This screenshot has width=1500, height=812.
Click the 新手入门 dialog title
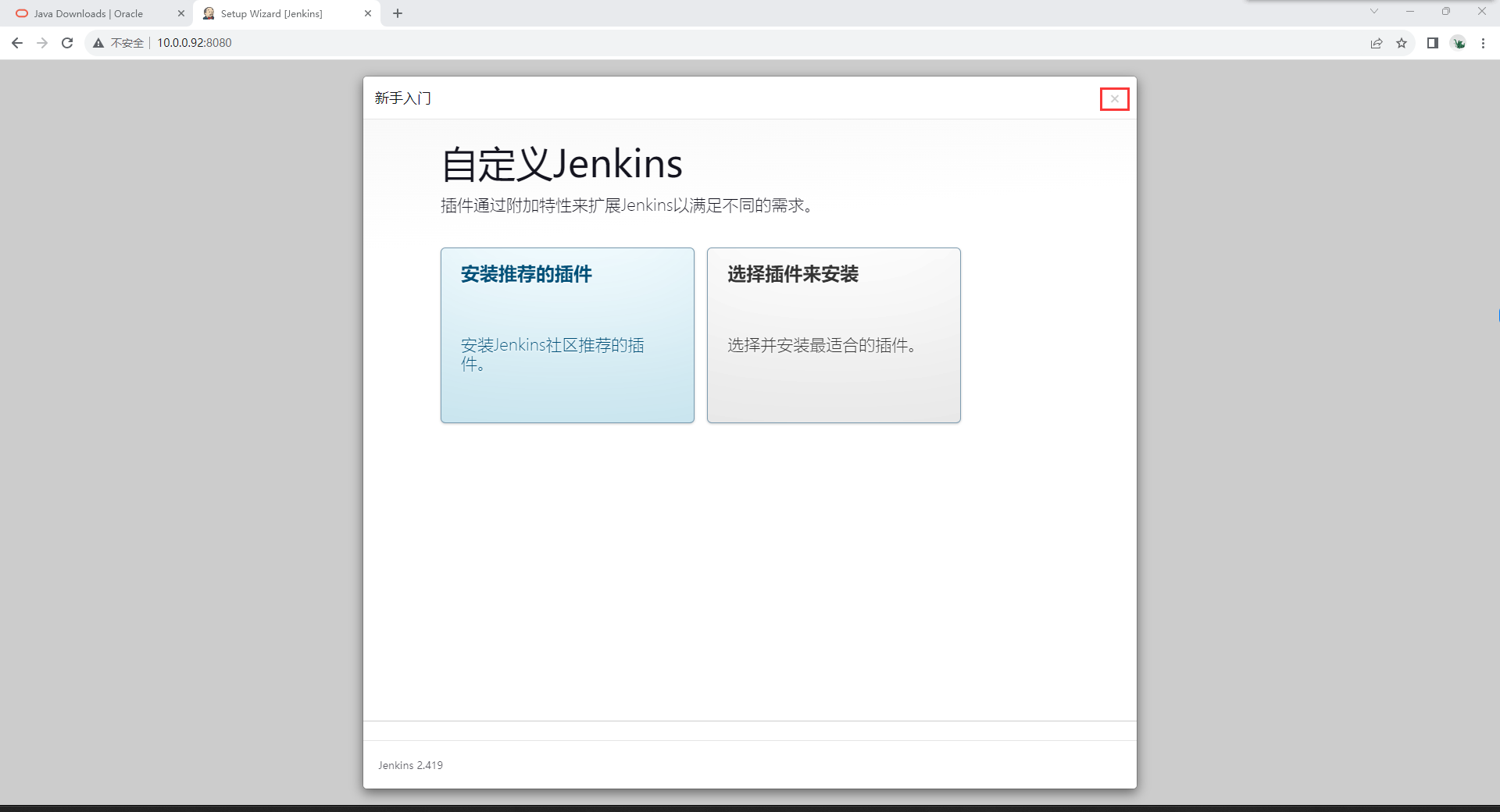click(402, 98)
